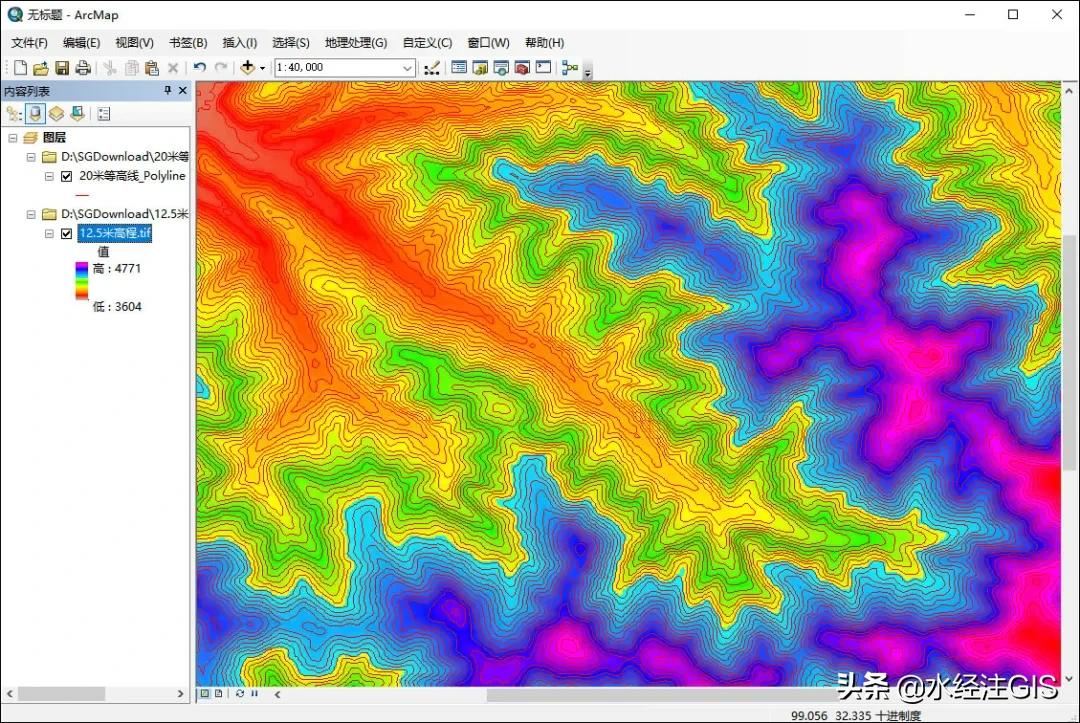Open the Catalog window
This screenshot has height=723, width=1080.
click(x=480, y=67)
